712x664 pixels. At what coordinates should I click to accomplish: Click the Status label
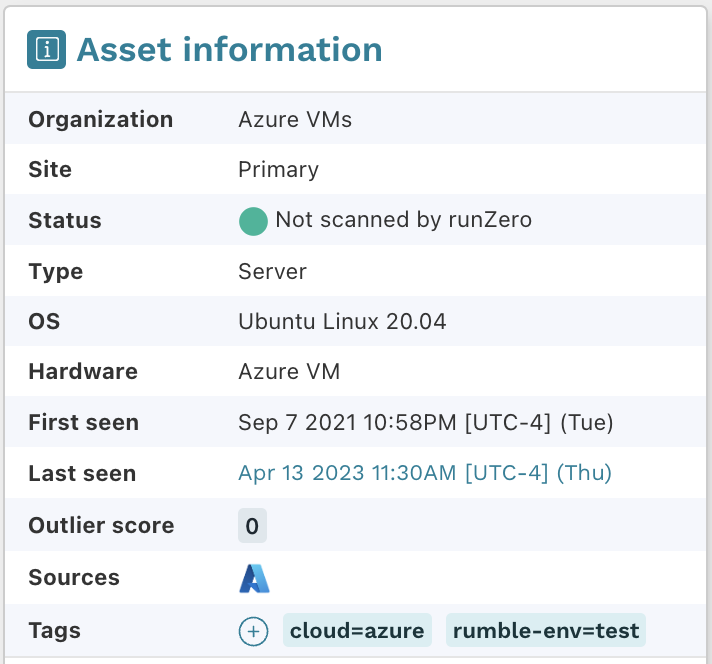tap(65, 221)
